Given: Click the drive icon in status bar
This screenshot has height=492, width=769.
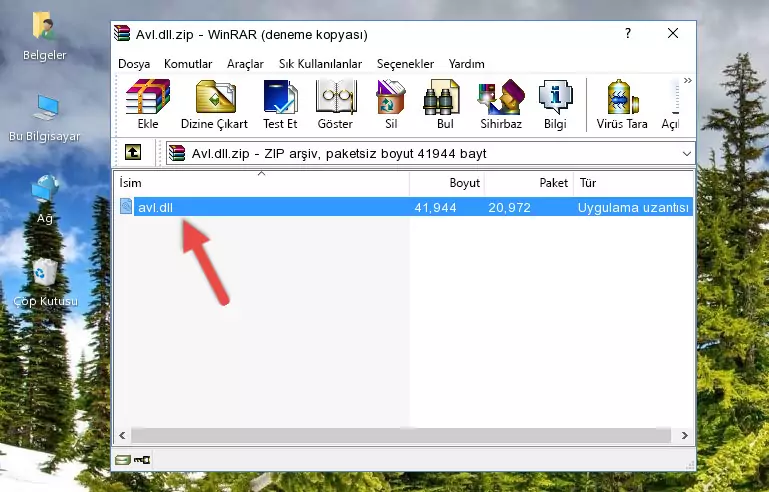Looking at the screenshot, I should click(122, 460).
